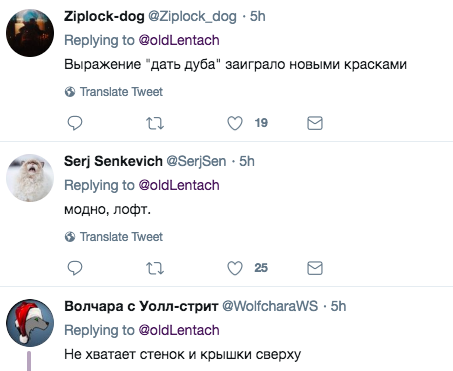Open @oldLentach mention in Ziplock-dog's reply

(179, 40)
